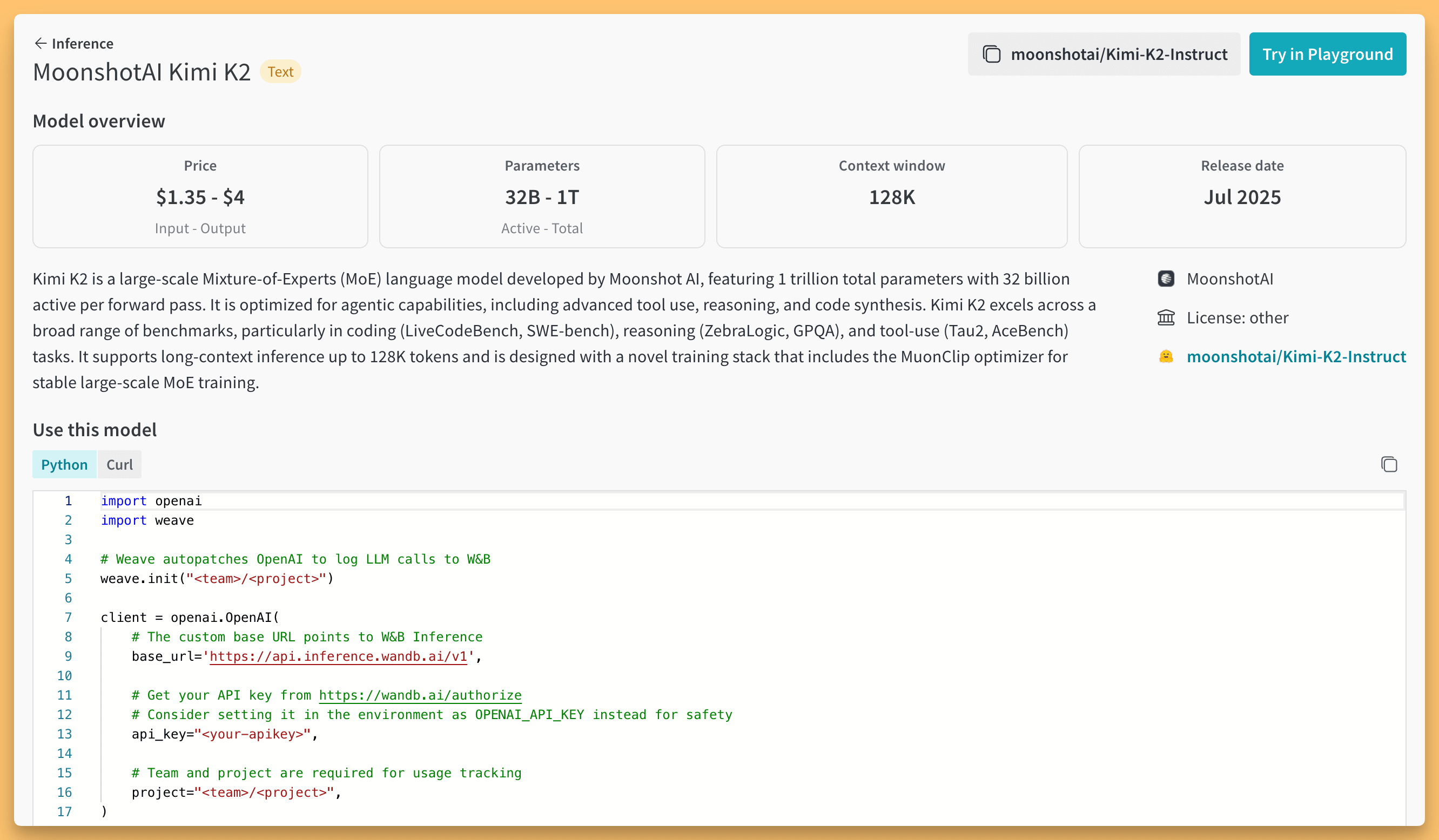Follow the wandb.ai/authorize link in code
Image resolution: width=1439 pixels, height=840 pixels.
420,695
